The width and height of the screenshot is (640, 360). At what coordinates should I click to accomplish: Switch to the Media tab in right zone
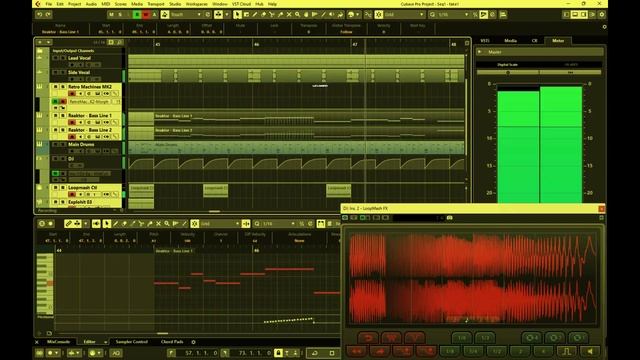[510, 41]
